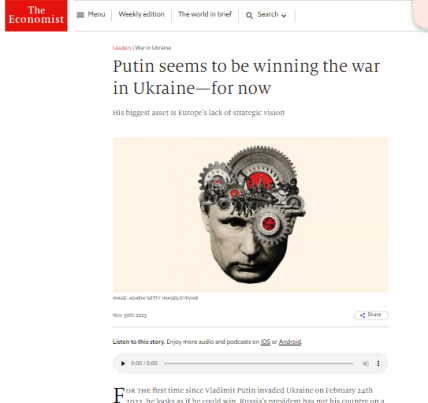This screenshot has width=428, height=403.
Task: Click the audio time display 0:00
Action: click(144, 363)
